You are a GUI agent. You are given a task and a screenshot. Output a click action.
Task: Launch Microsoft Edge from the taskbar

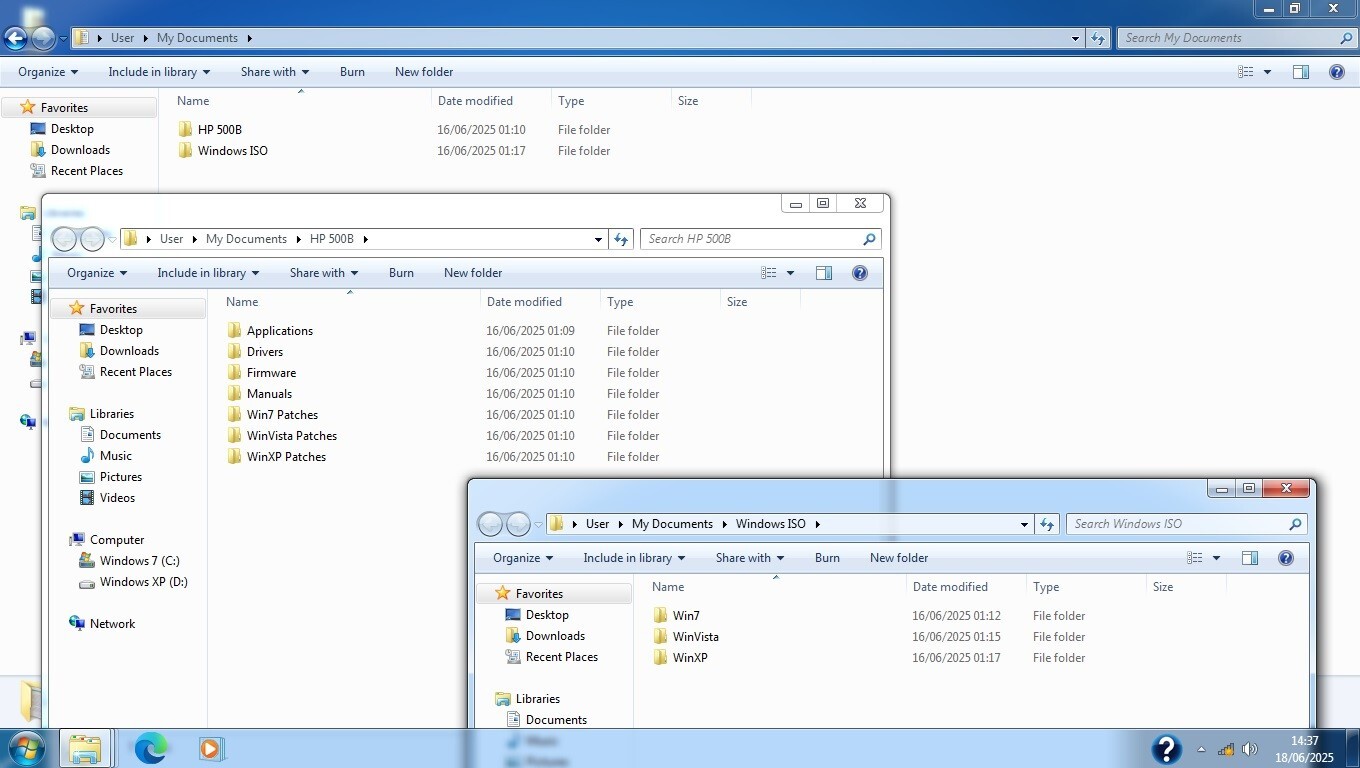click(x=151, y=748)
